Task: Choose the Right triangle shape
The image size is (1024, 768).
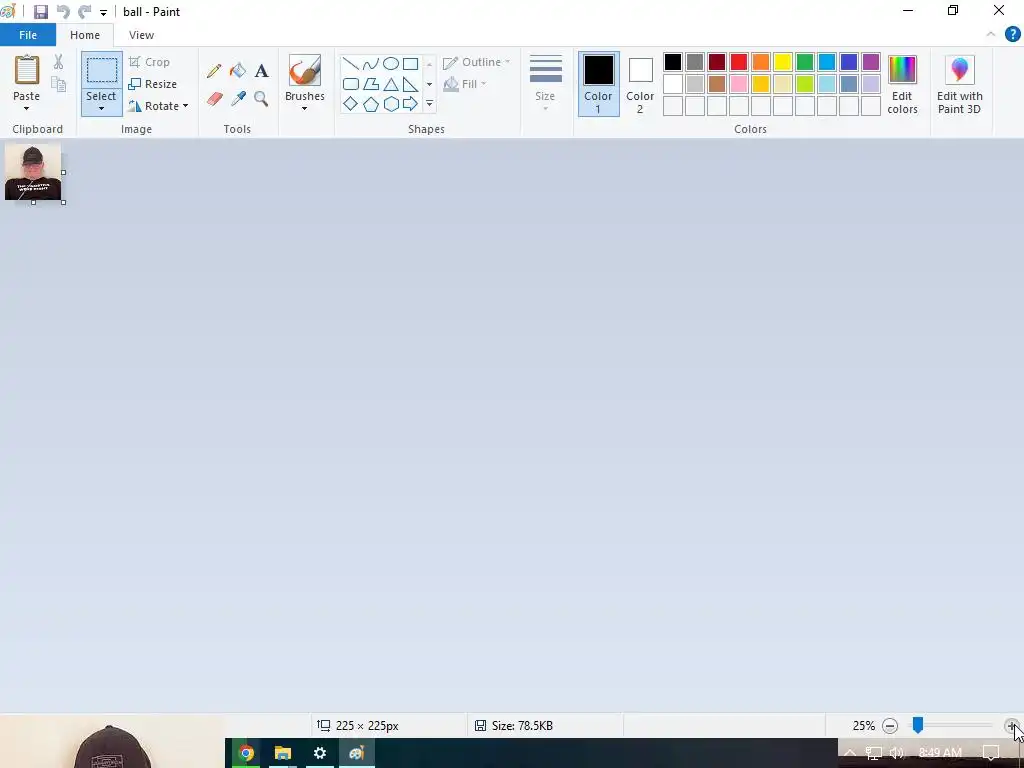Action: pos(410,84)
